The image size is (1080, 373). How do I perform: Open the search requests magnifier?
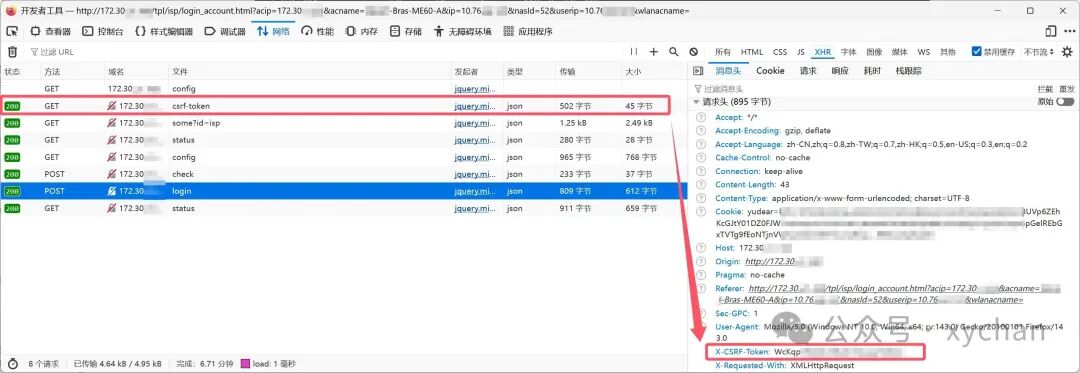click(x=674, y=52)
